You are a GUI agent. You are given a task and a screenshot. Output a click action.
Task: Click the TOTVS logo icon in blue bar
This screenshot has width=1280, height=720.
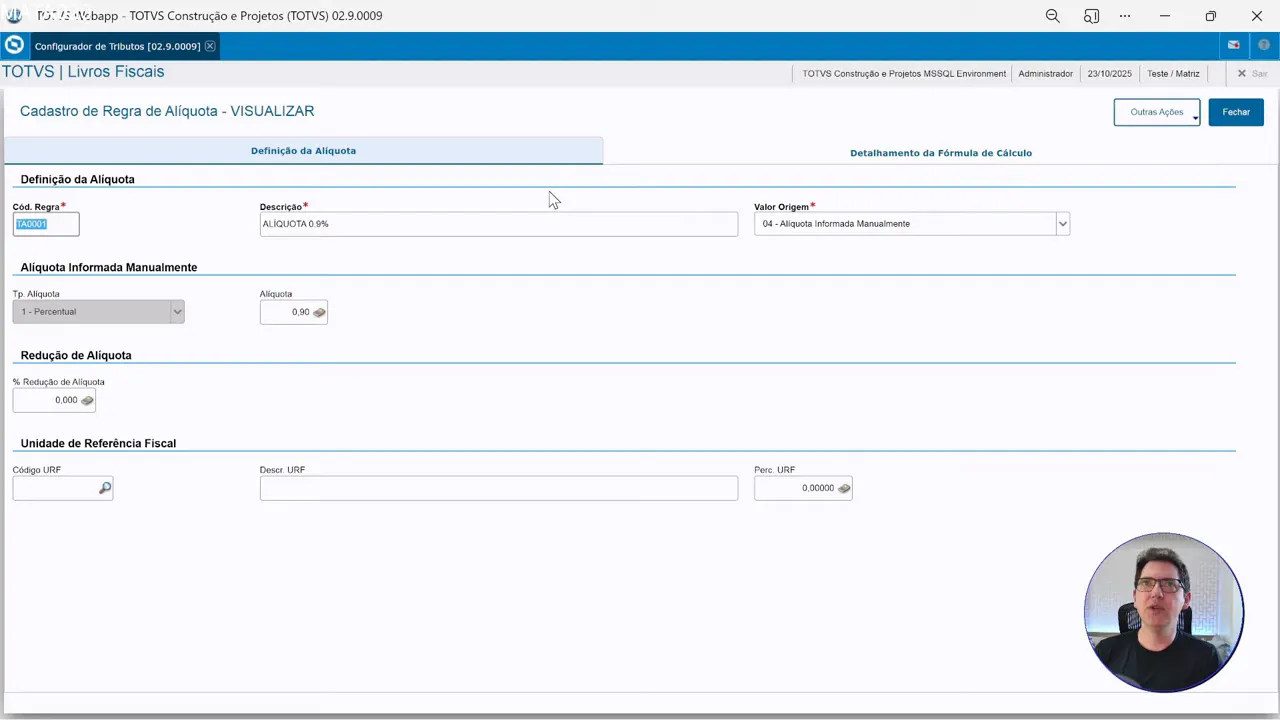pyautogui.click(x=14, y=46)
